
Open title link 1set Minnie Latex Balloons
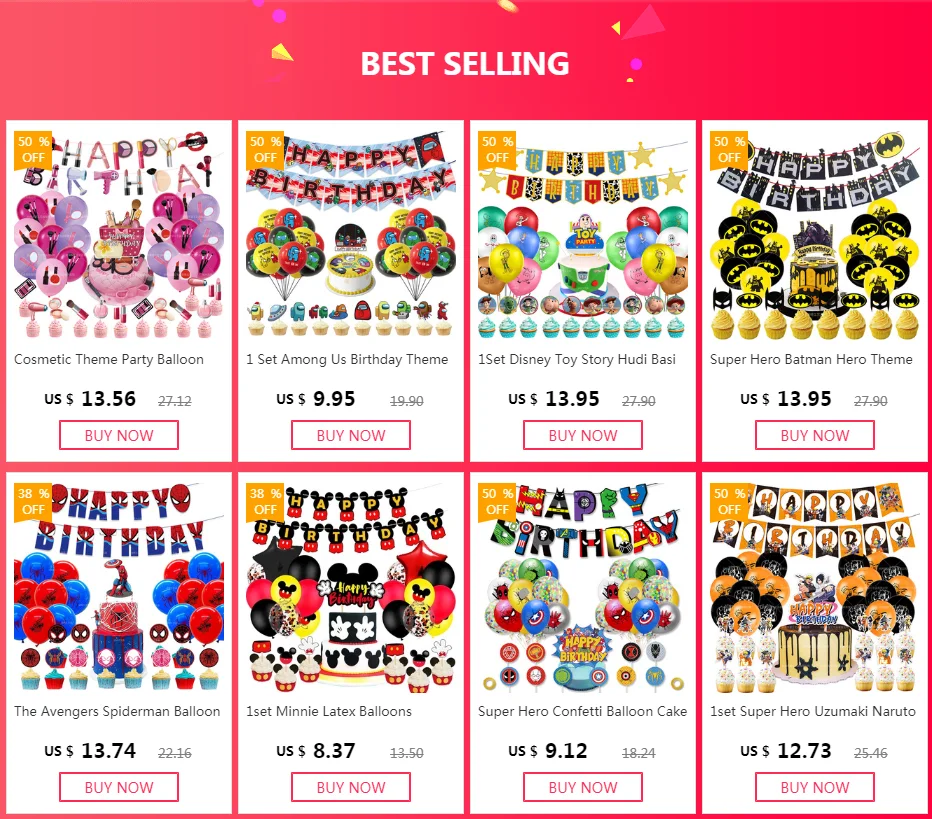point(329,711)
